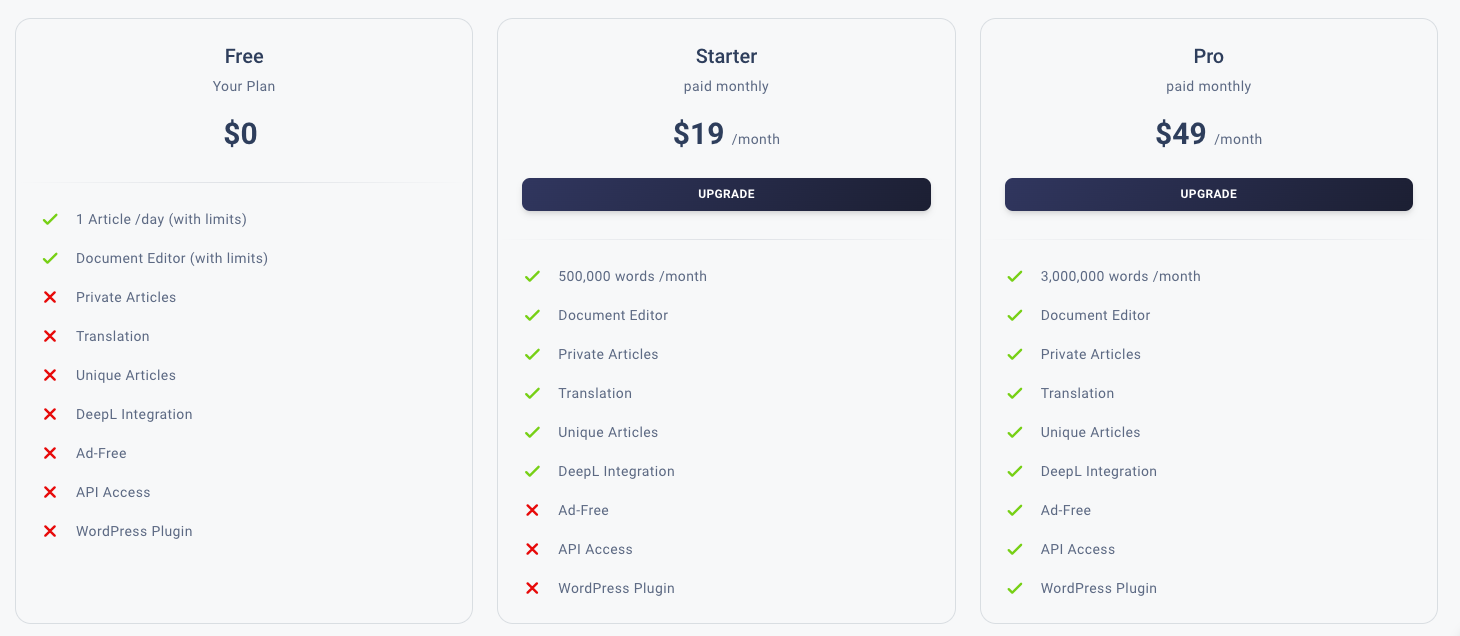Image resolution: width=1460 pixels, height=636 pixels.
Task: Click the Pro plan Upgrade button
Action: click(x=1208, y=194)
